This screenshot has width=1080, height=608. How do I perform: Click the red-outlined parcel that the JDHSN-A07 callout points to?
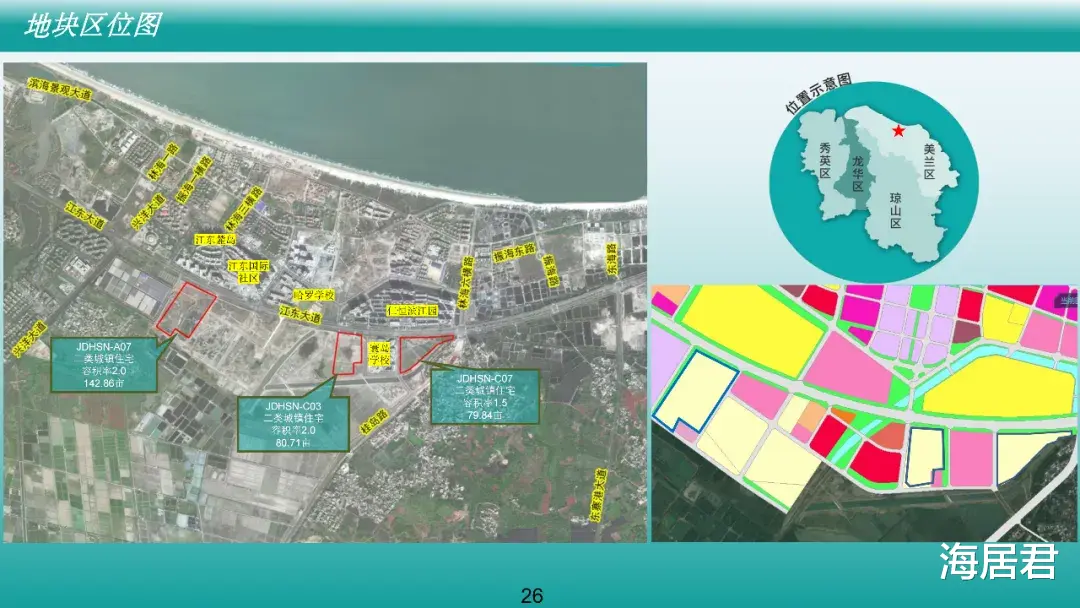pos(186,309)
